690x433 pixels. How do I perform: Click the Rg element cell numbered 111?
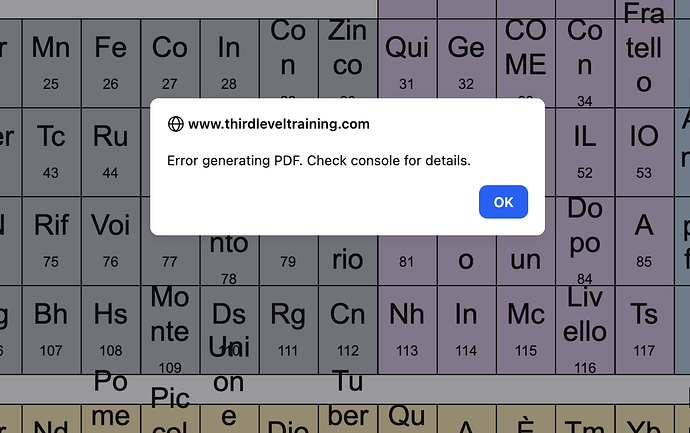(x=288, y=326)
